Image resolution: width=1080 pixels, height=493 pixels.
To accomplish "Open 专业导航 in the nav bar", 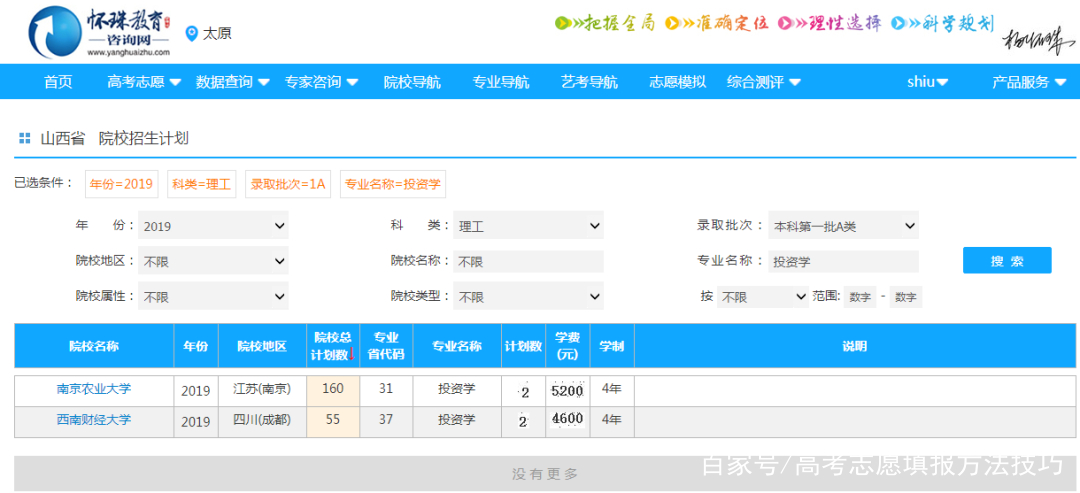I will 501,82.
